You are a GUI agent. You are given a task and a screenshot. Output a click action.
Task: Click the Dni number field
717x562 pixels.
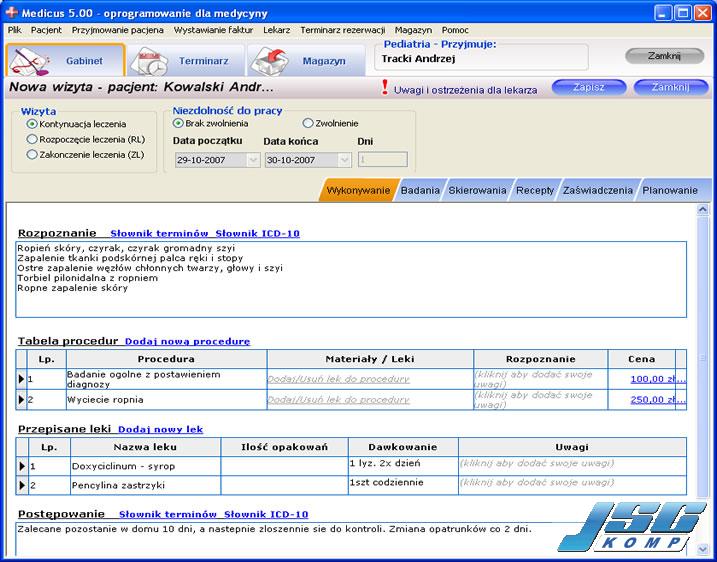coord(383,160)
